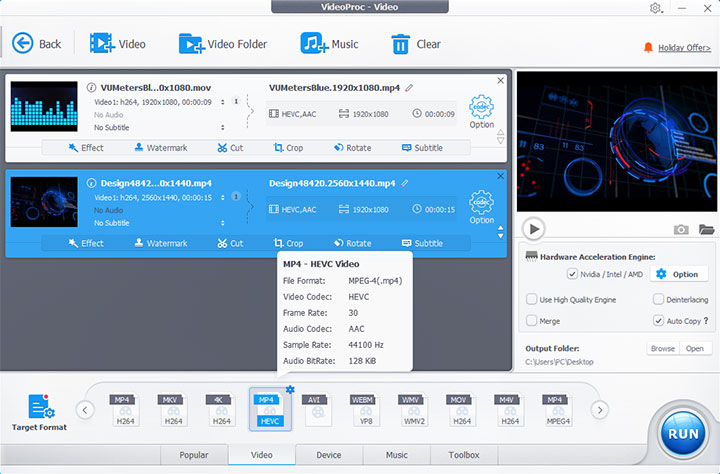The height and width of the screenshot is (474, 720).
Task: Show more formats with right arrow
Action: coord(600,410)
